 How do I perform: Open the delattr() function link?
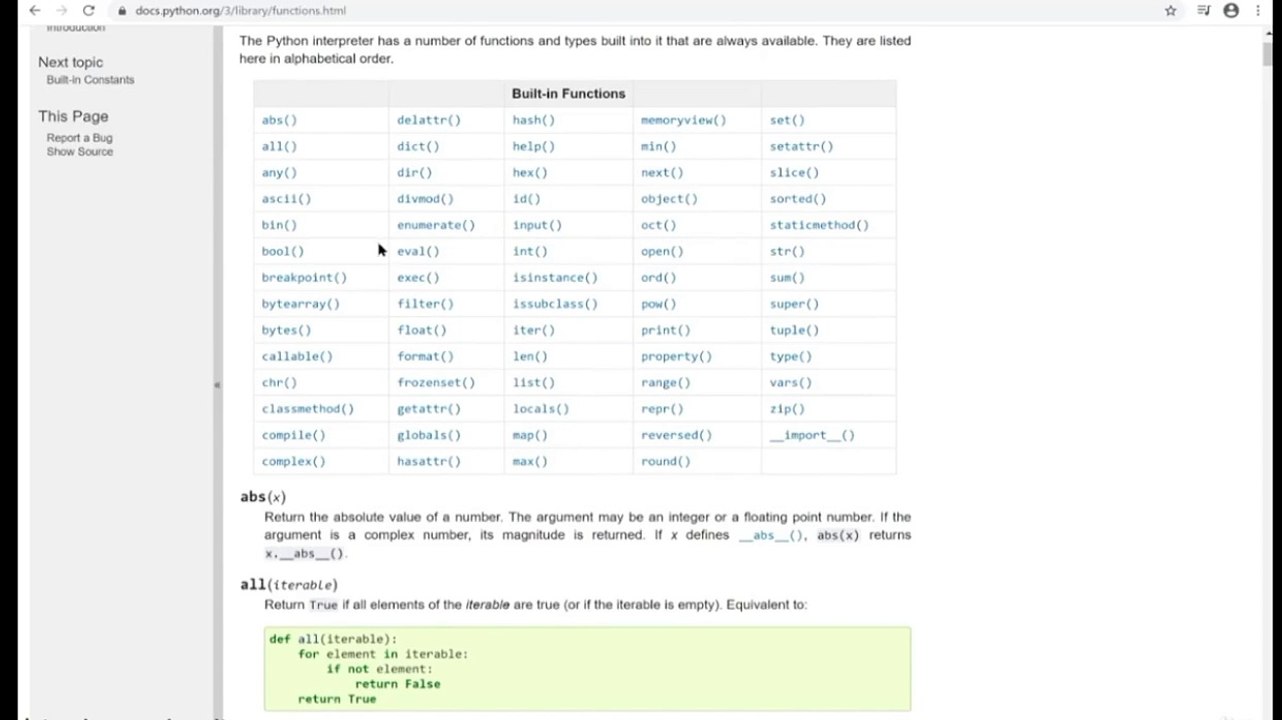tap(429, 120)
